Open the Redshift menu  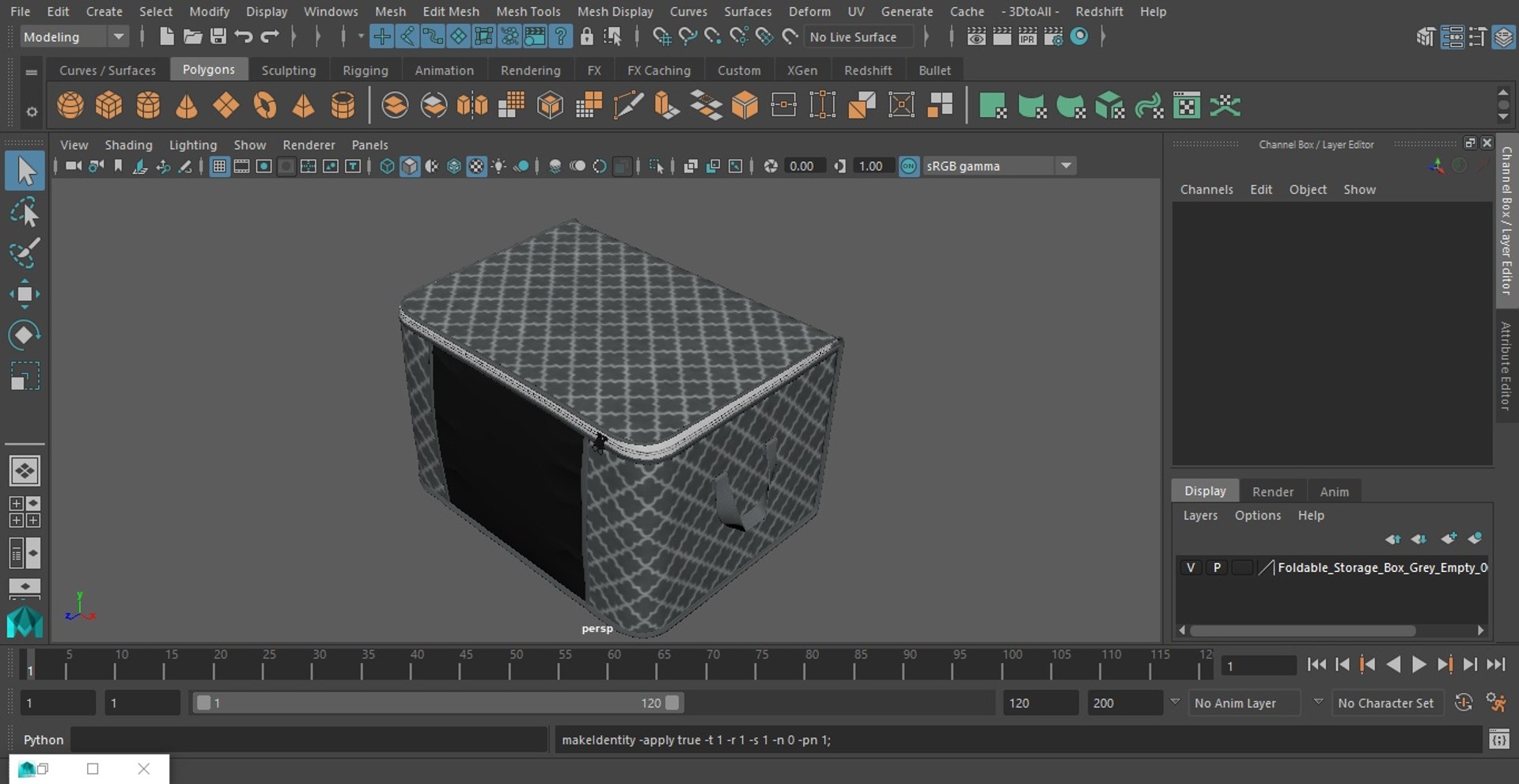tap(1099, 11)
